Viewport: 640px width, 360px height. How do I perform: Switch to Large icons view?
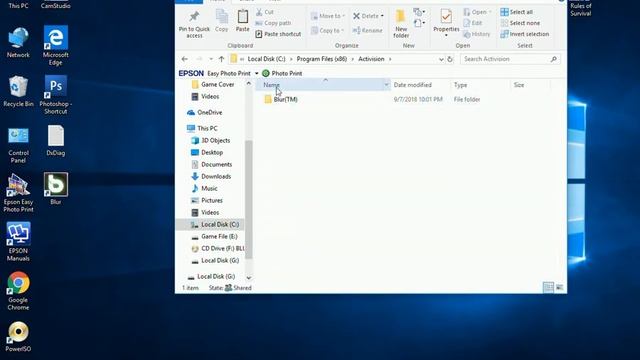[x=560, y=287]
